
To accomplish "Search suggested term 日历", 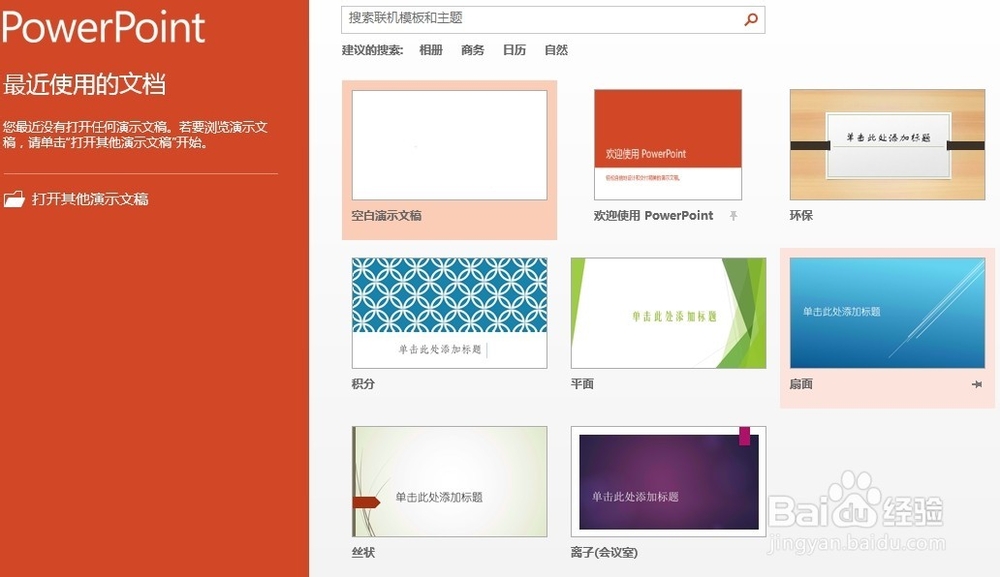I will pos(514,50).
